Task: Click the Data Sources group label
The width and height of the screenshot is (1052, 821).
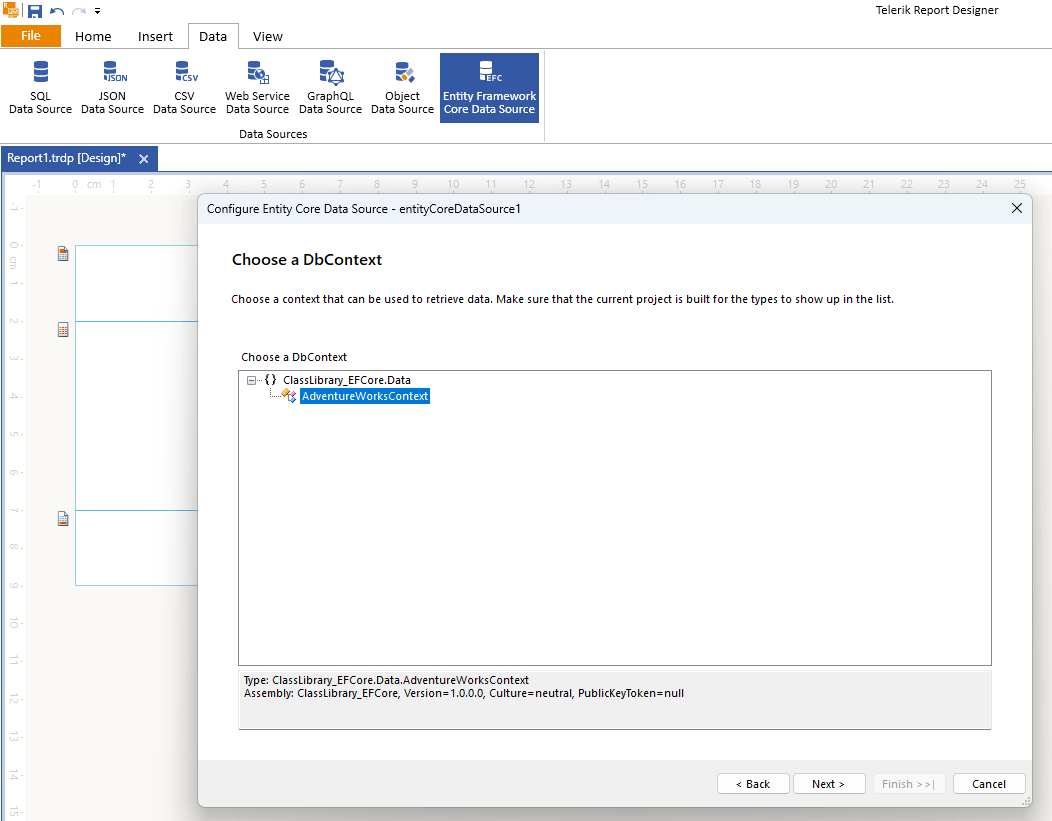Action: (x=273, y=134)
